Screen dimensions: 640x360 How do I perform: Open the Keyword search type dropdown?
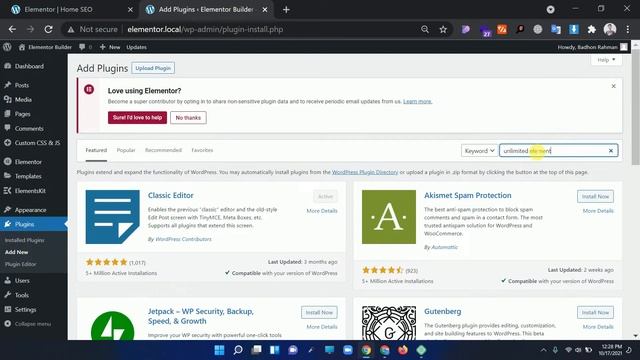tap(479, 151)
